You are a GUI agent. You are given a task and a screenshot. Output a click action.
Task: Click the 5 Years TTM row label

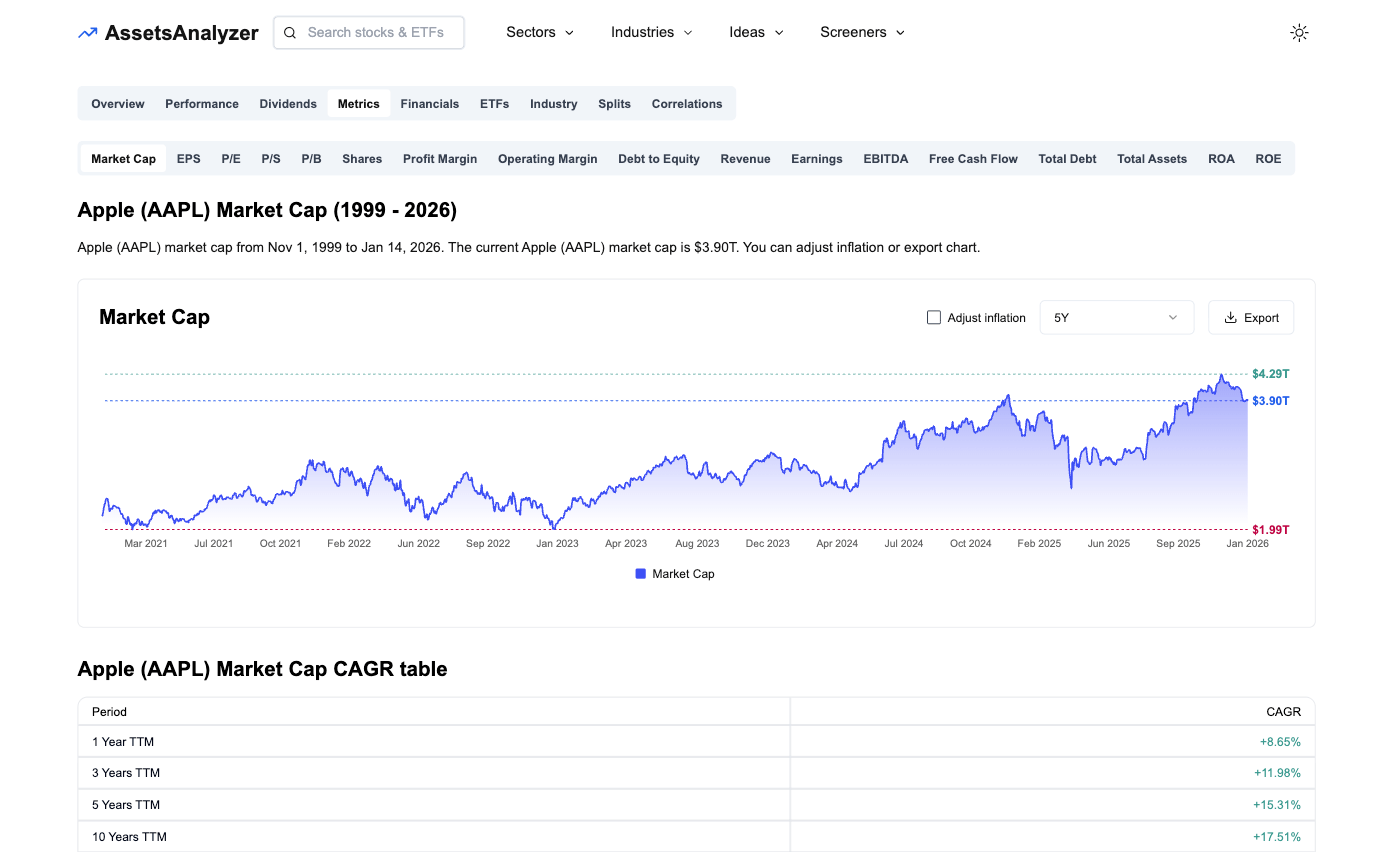tap(126, 805)
